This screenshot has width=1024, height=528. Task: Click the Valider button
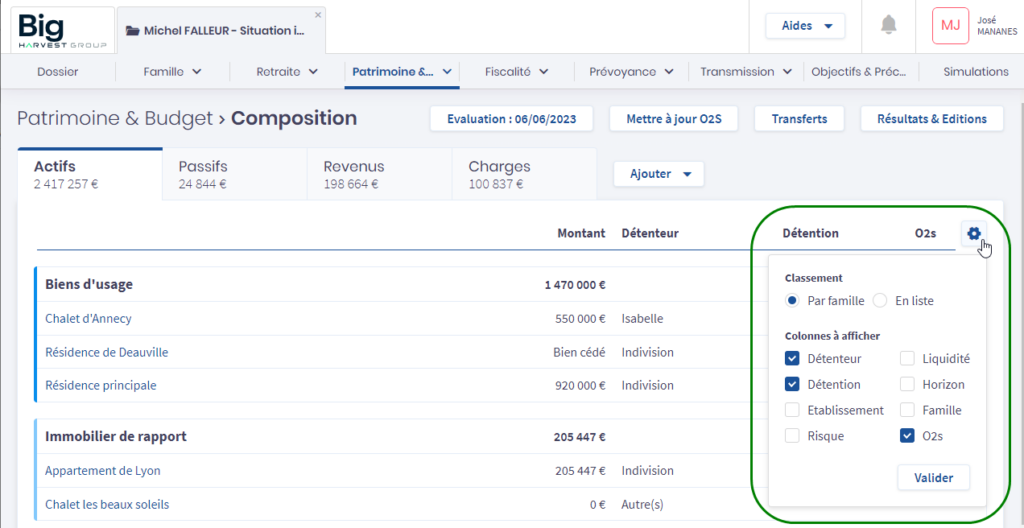tap(933, 478)
